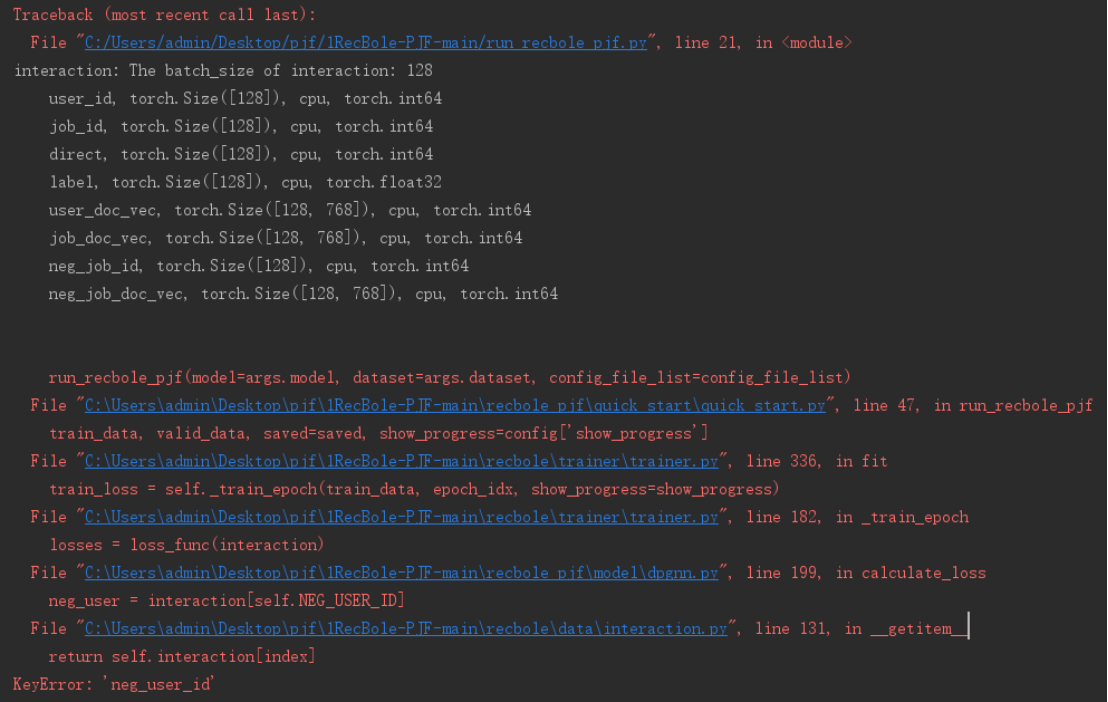Click 'line 336, in fit' text
The image size is (1108, 702).
(x=817, y=461)
